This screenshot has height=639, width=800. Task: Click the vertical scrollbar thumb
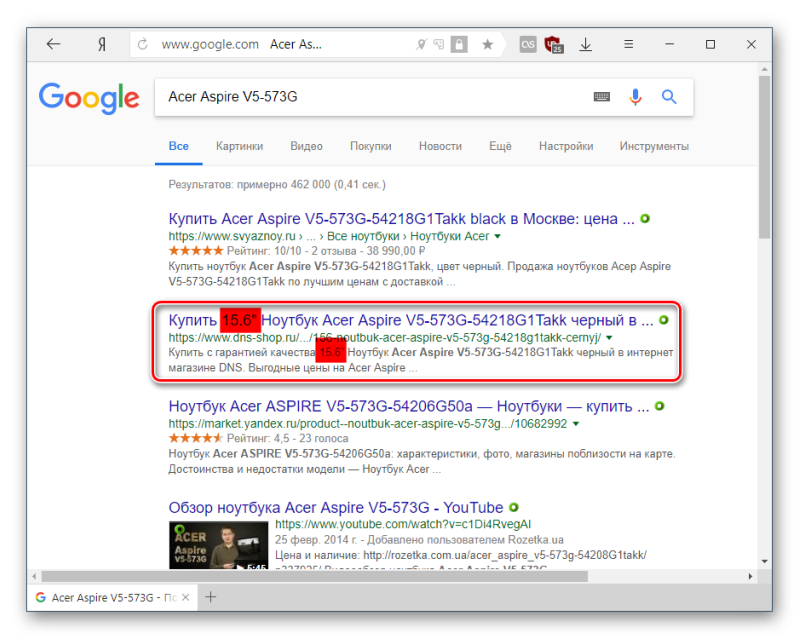pyautogui.click(x=764, y=157)
